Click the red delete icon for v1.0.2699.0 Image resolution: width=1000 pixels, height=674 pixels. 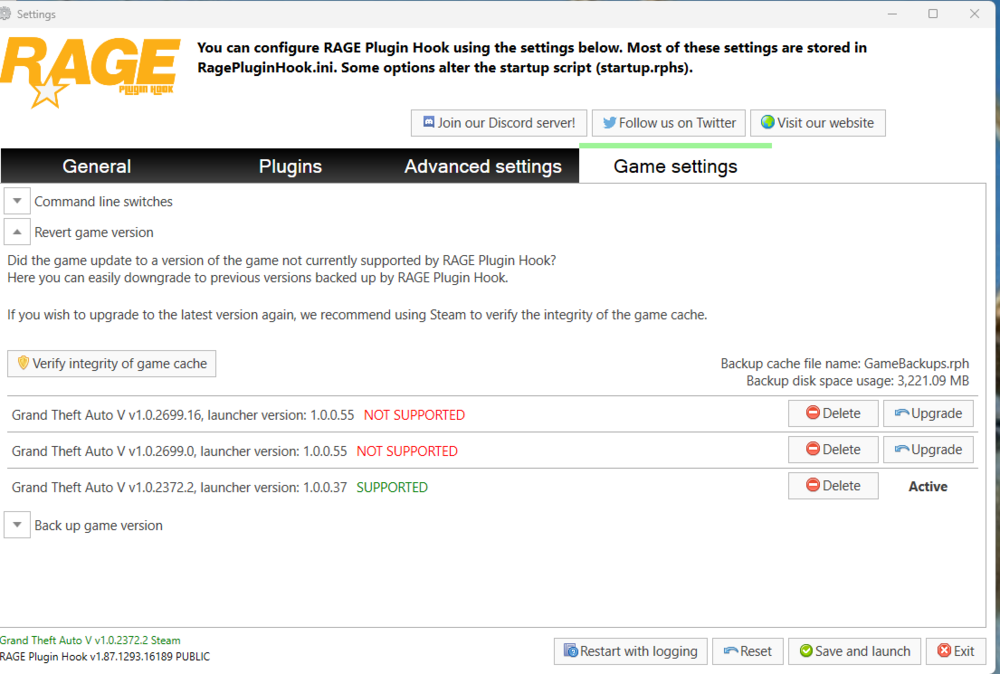click(x=812, y=449)
